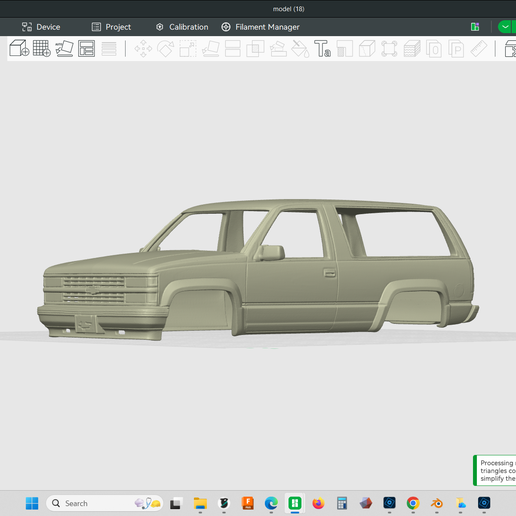Screen dimensions: 516x516
Task: Open Calculator from the taskbar
Action: point(342,503)
